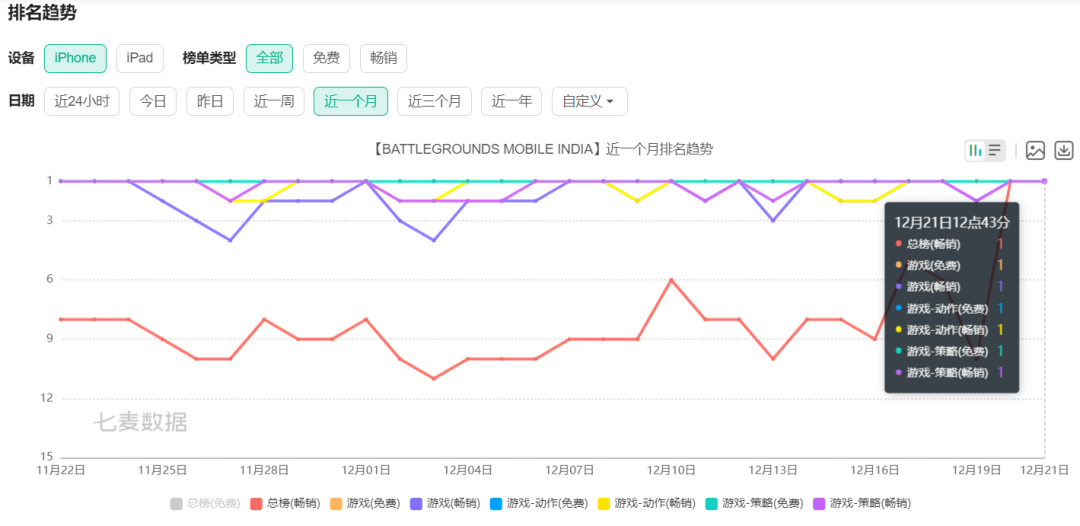Click the 游戏(免费) row in the tooltip
This screenshot has height=526, width=1080.
[951, 265]
